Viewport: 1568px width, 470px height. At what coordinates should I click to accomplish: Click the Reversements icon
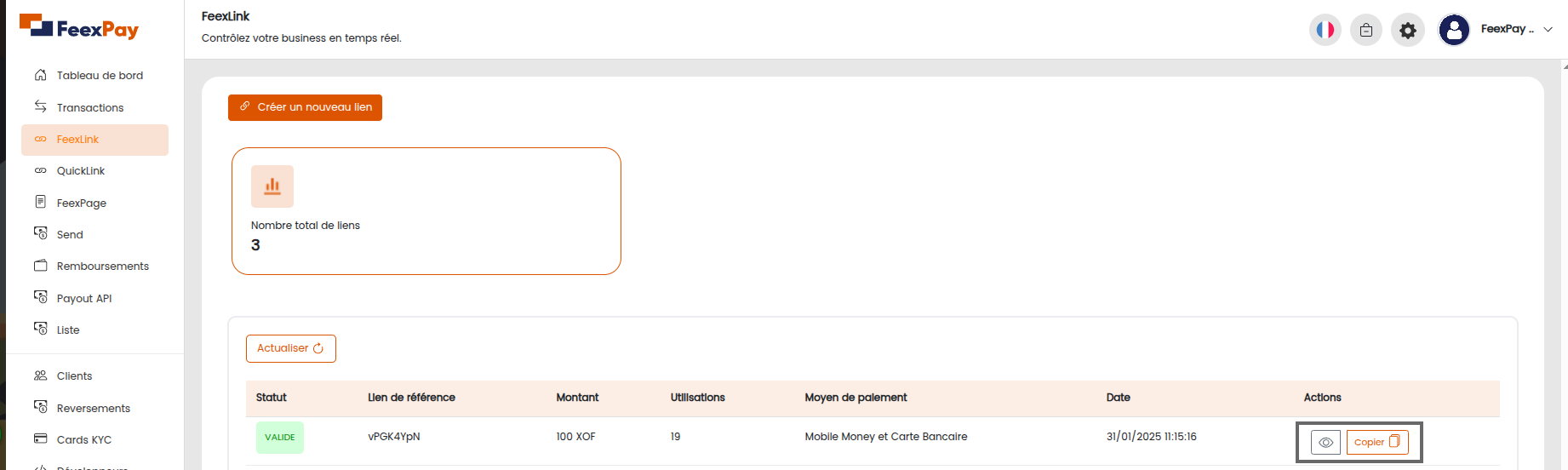(40, 407)
